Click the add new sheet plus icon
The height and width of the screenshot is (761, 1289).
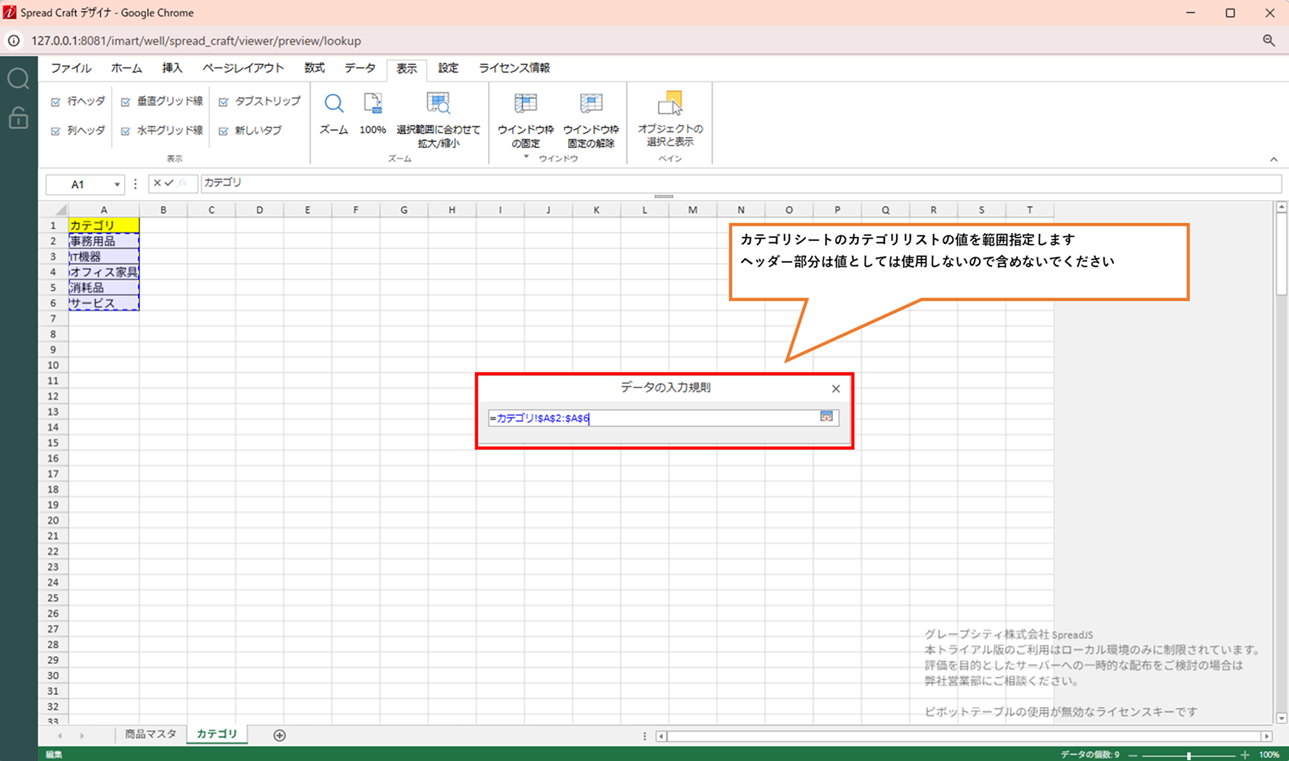[x=280, y=735]
